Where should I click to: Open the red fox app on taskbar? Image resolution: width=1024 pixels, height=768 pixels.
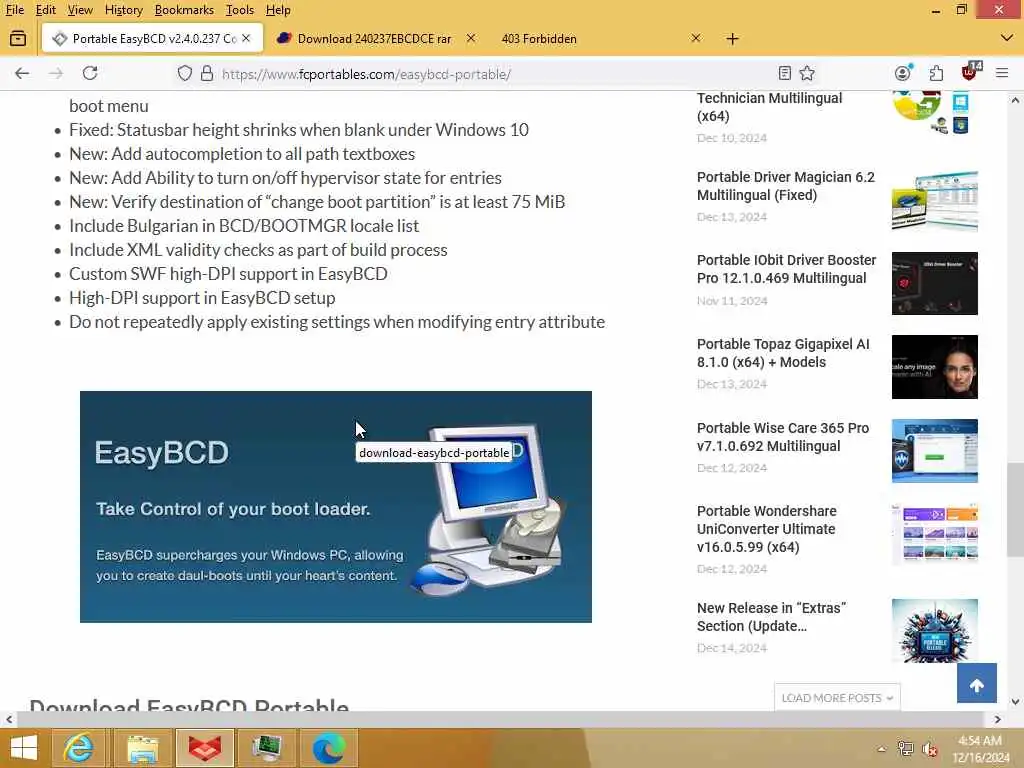coord(204,748)
